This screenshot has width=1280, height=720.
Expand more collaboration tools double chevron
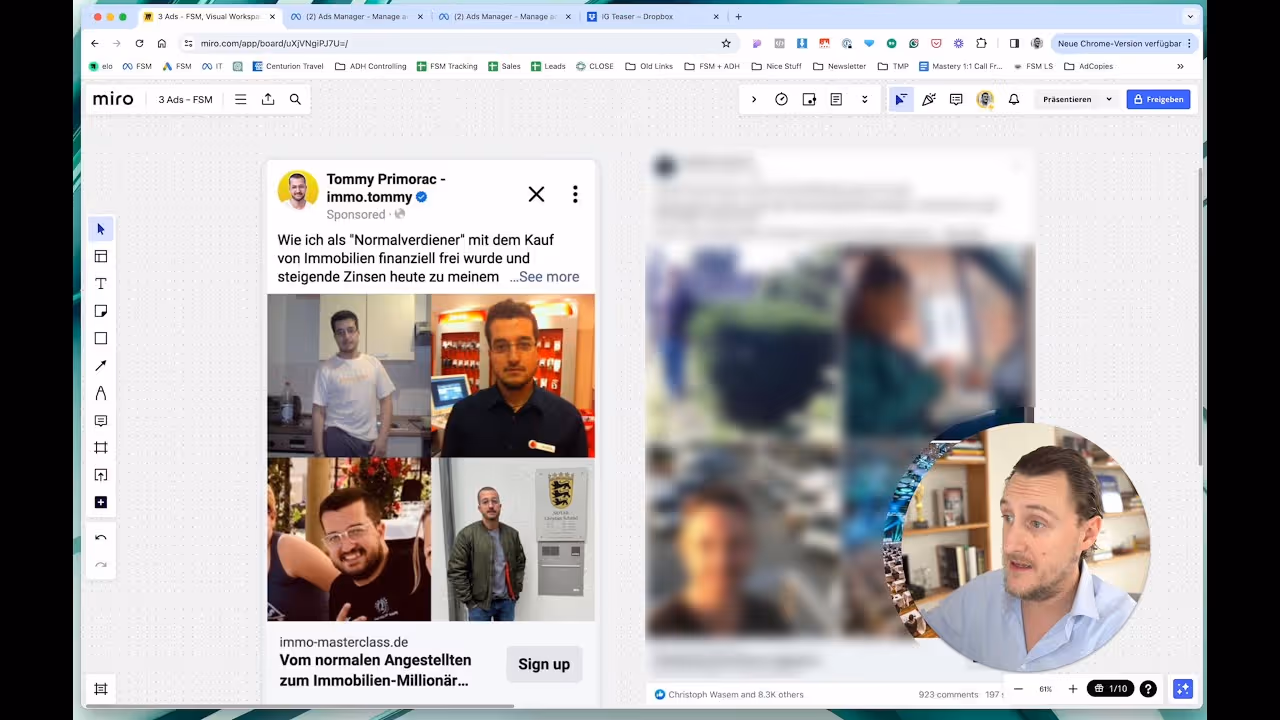[x=864, y=99]
